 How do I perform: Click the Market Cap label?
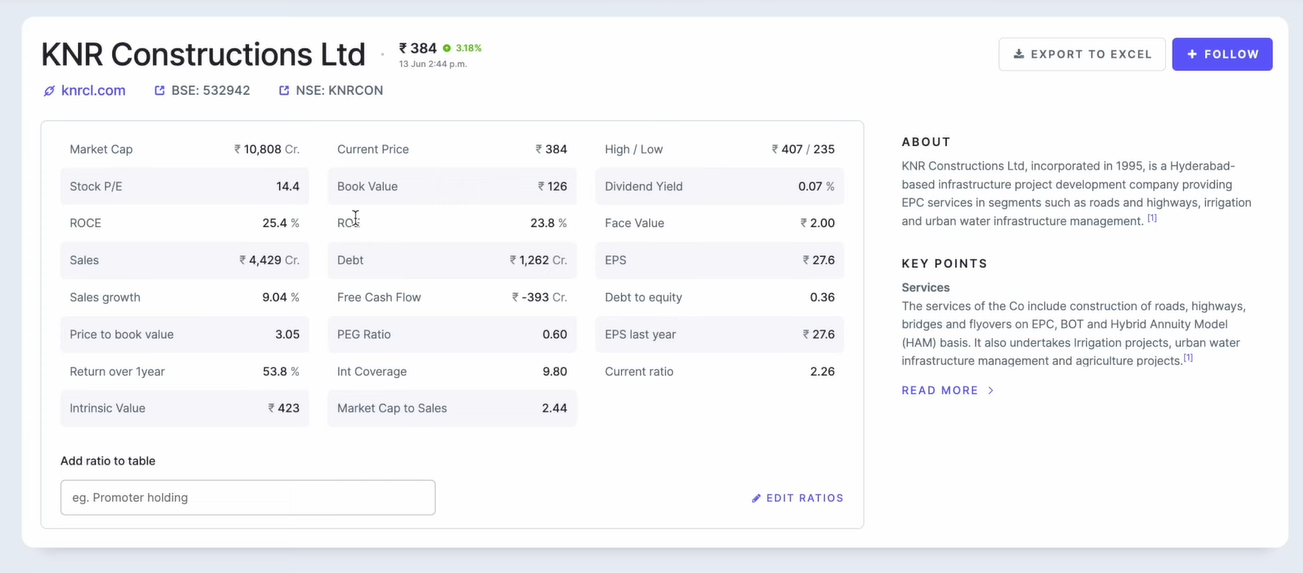pyautogui.click(x=101, y=149)
